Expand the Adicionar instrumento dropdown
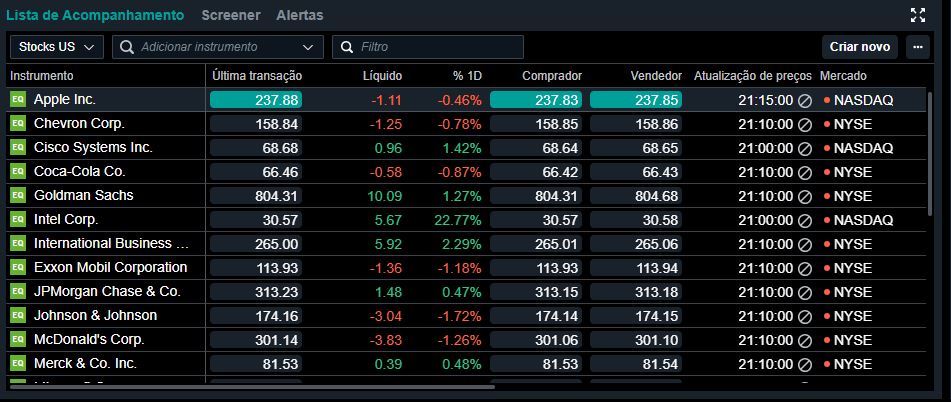Viewport: 951px width, 402px height. (308, 47)
